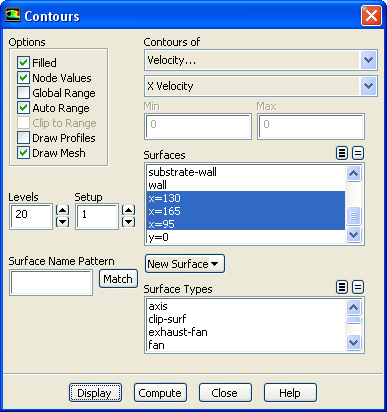
Task: Click the Display button
Action: [95, 393]
